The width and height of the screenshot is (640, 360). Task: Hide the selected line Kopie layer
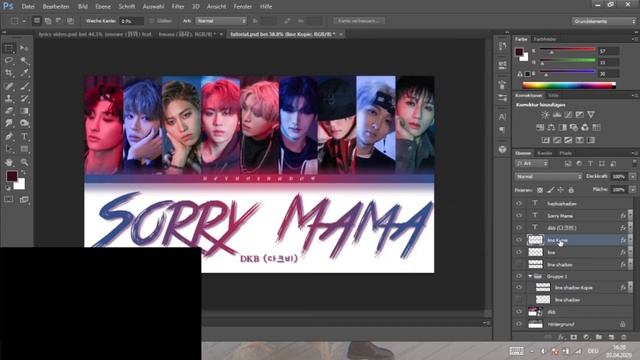519,240
